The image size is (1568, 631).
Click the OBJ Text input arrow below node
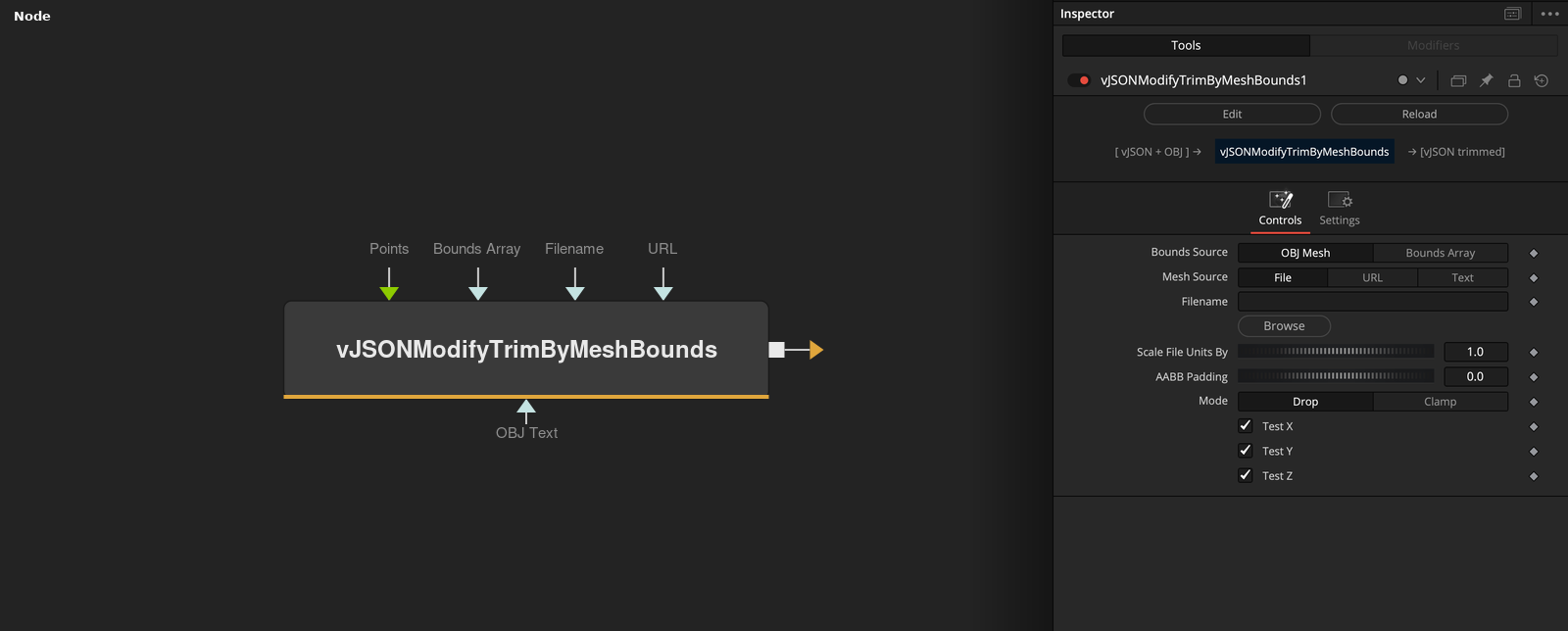tap(526, 406)
